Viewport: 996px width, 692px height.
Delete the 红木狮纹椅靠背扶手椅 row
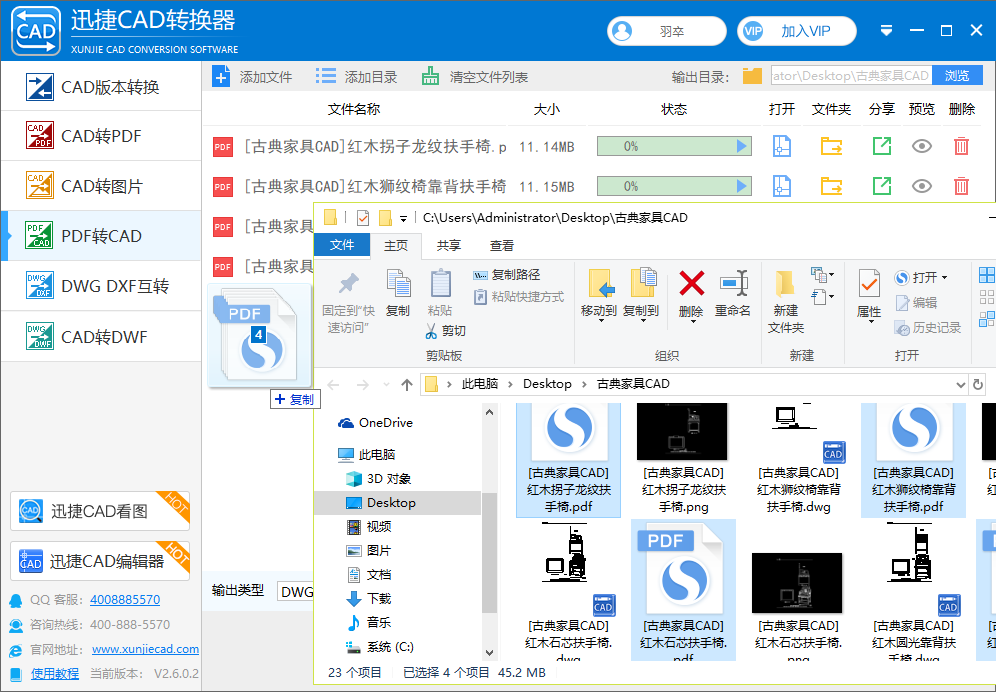point(961,186)
